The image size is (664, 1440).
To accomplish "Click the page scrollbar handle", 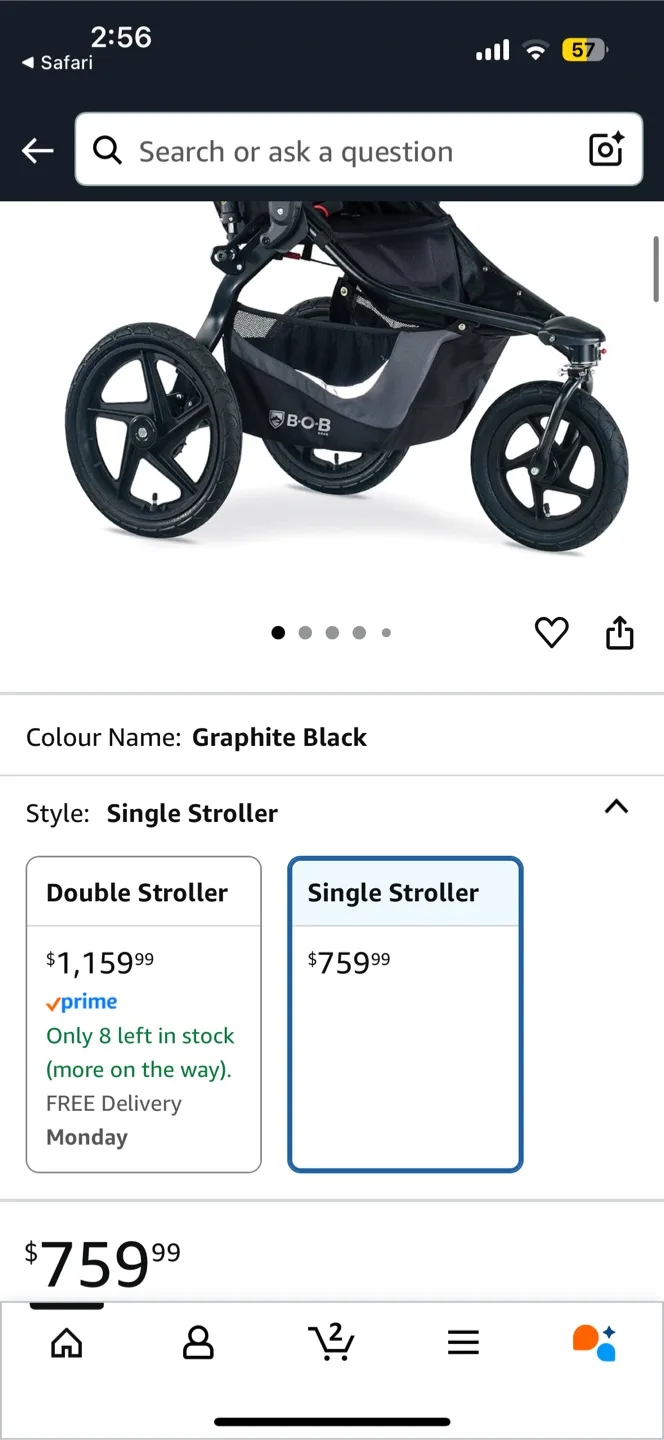I will (656, 268).
